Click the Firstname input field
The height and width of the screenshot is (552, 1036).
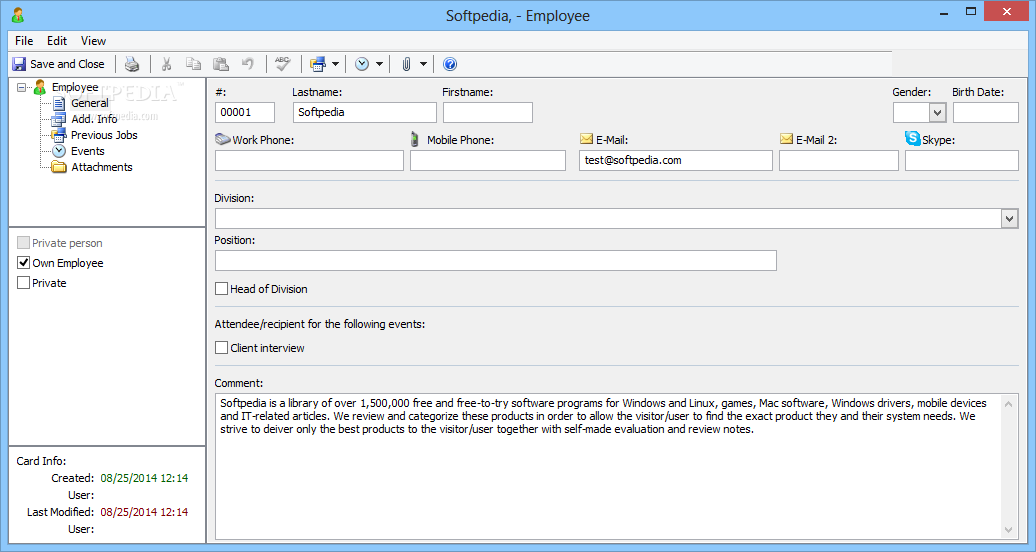click(x=488, y=112)
